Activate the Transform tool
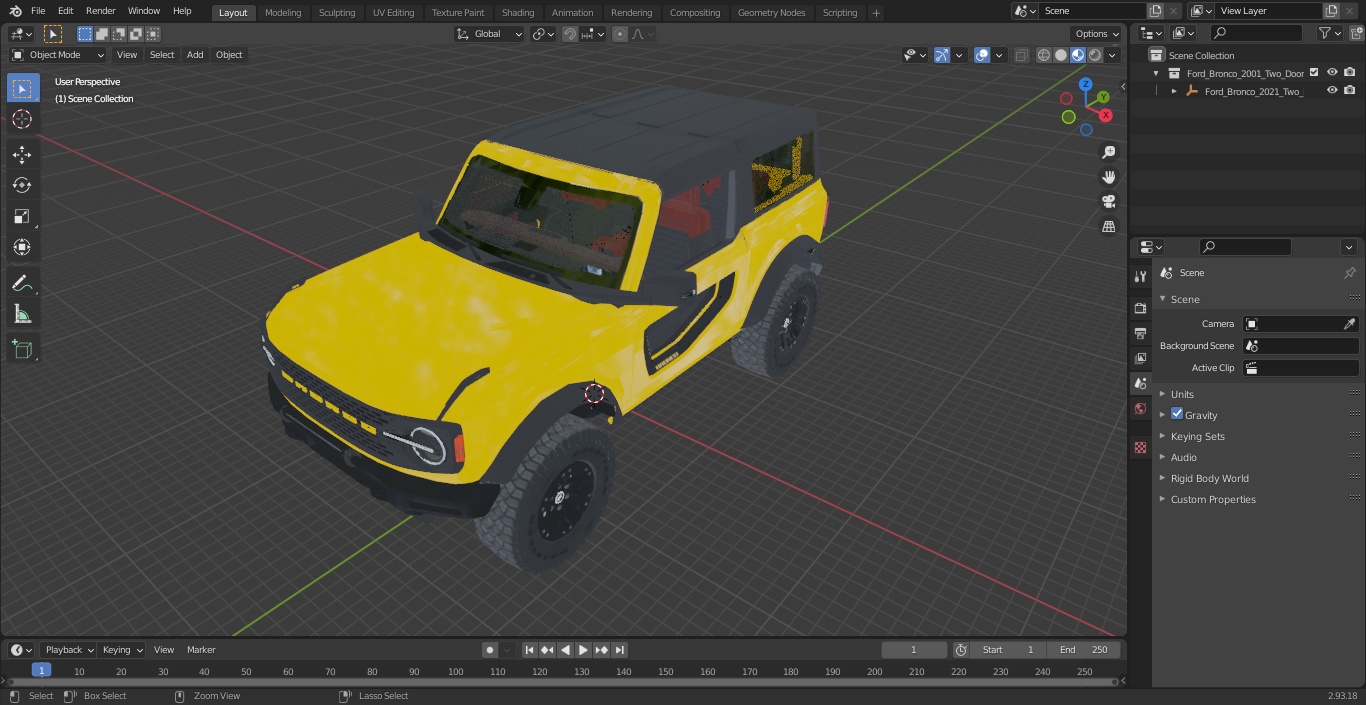Viewport: 1366px width, 705px height. pos(22,247)
